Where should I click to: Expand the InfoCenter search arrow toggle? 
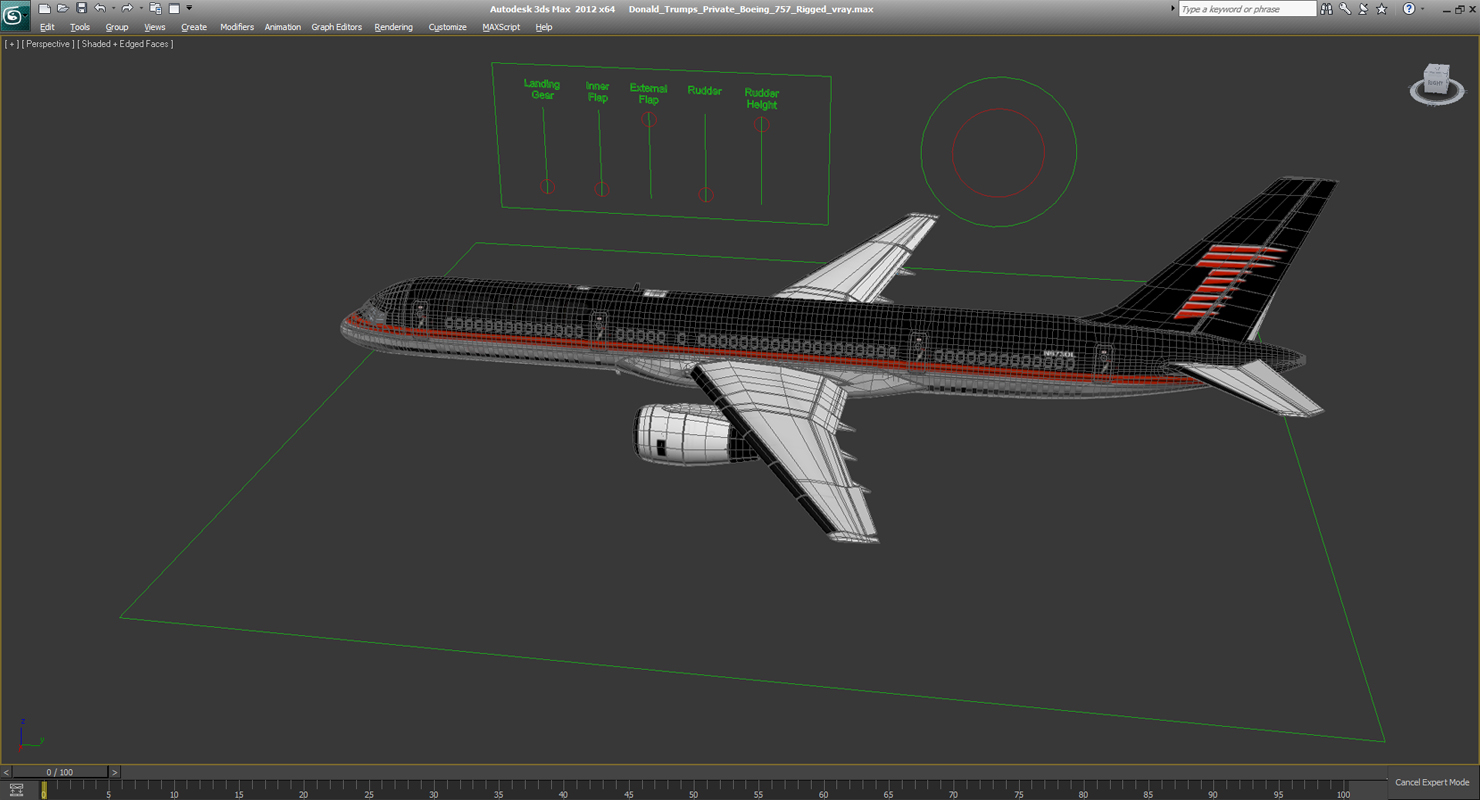point(1172,9)
